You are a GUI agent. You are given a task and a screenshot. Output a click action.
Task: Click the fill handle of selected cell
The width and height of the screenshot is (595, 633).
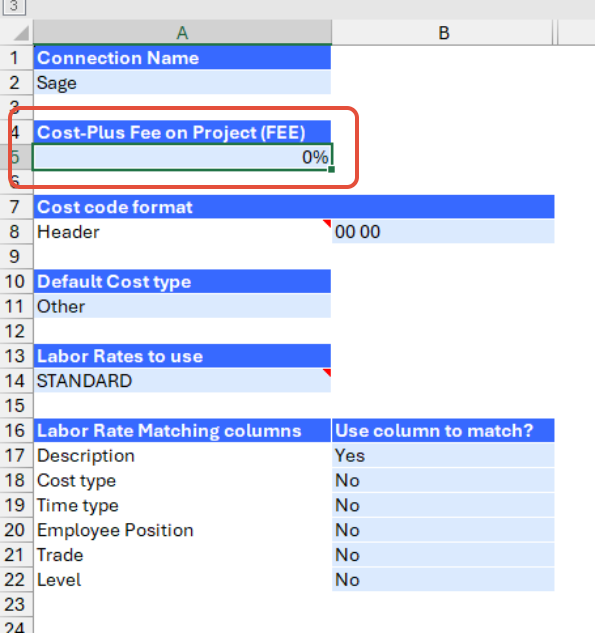point(331,170)
